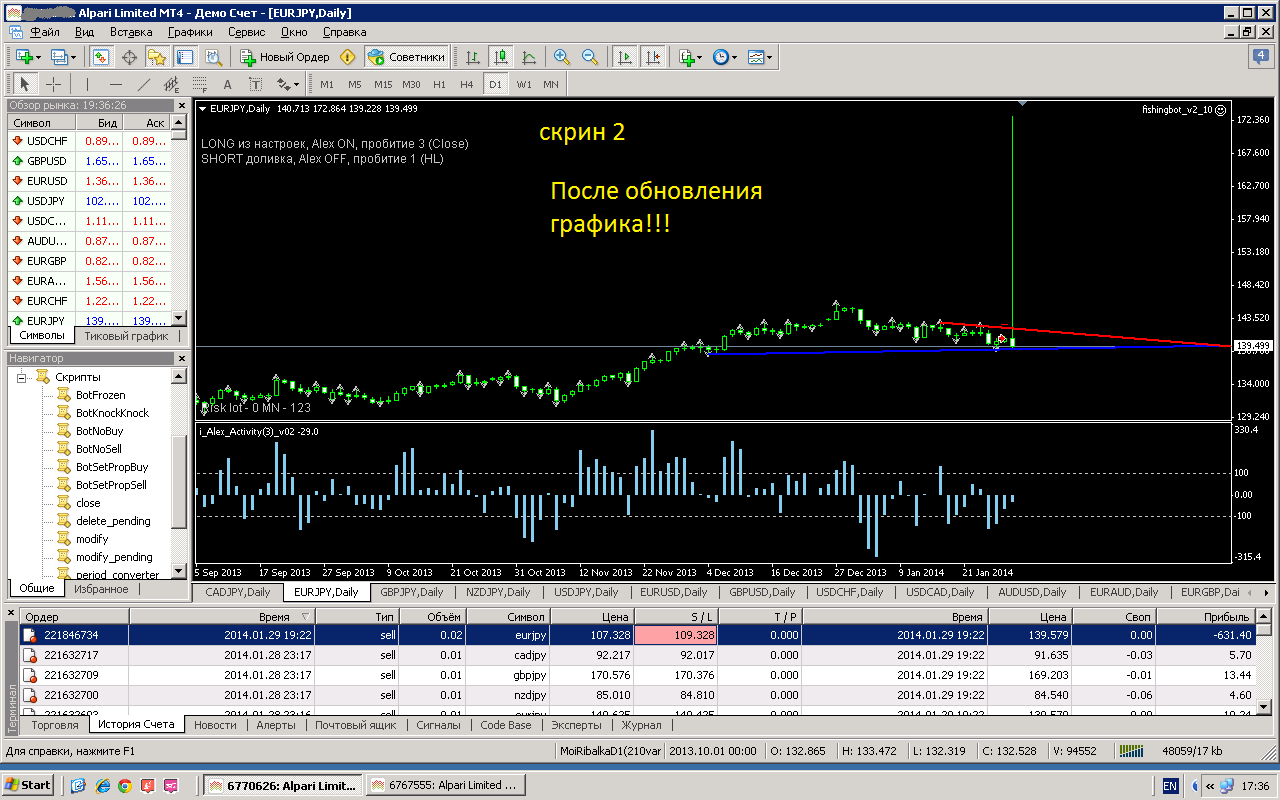Select the horizontal line tool

[116, 84]
